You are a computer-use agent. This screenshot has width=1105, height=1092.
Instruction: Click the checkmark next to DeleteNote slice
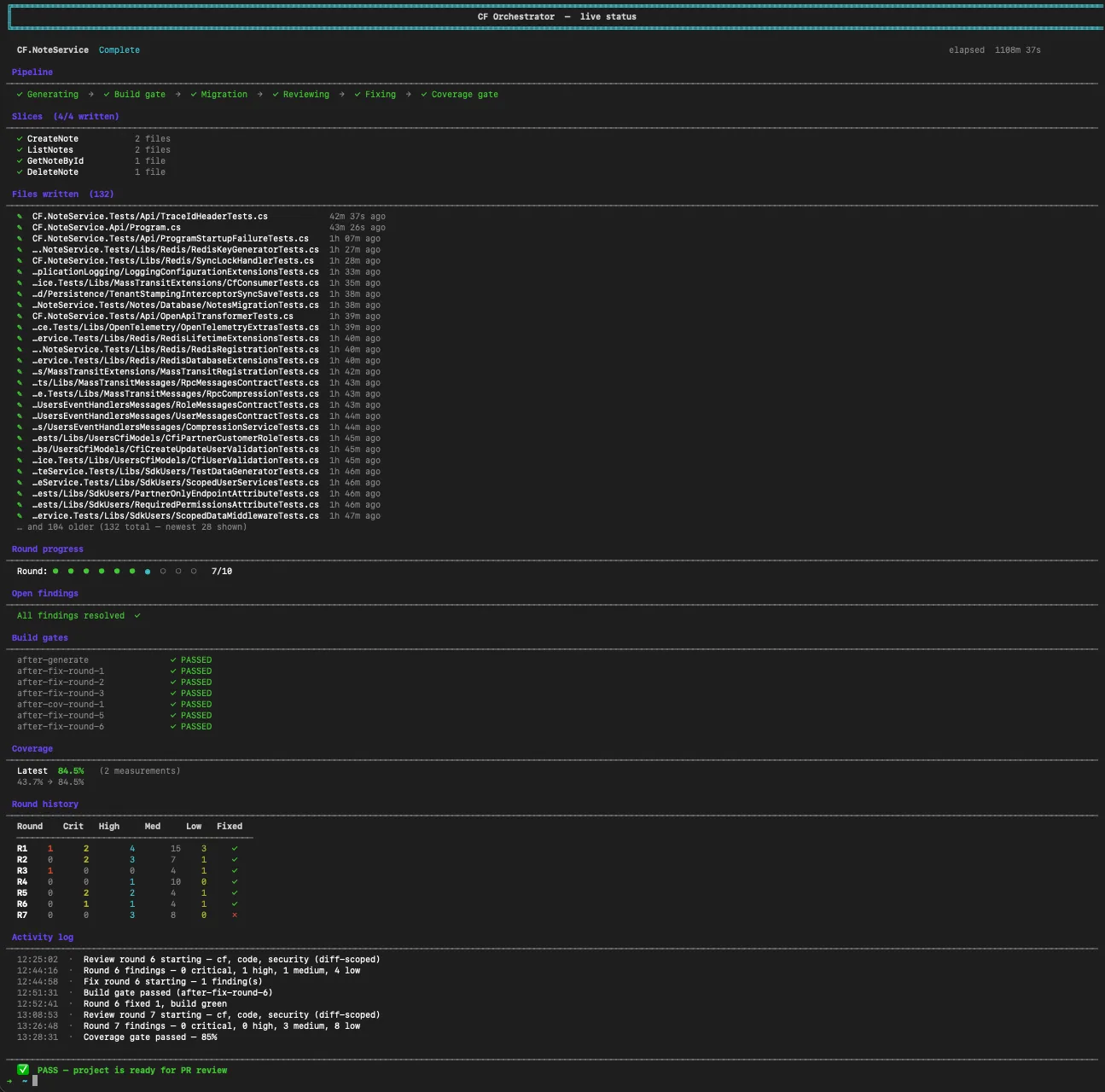[x=20, y=172]
